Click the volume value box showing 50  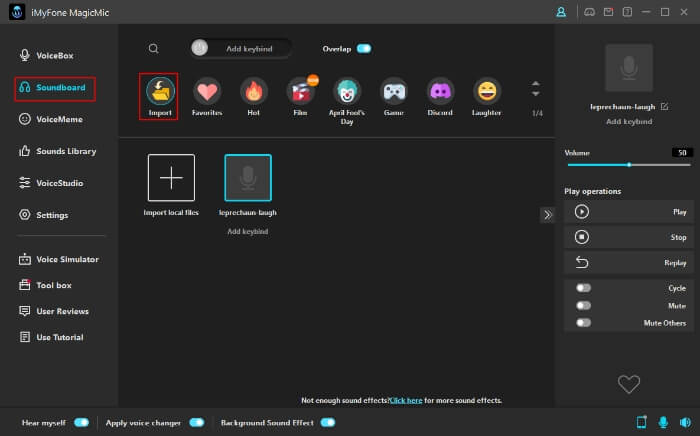682,153
